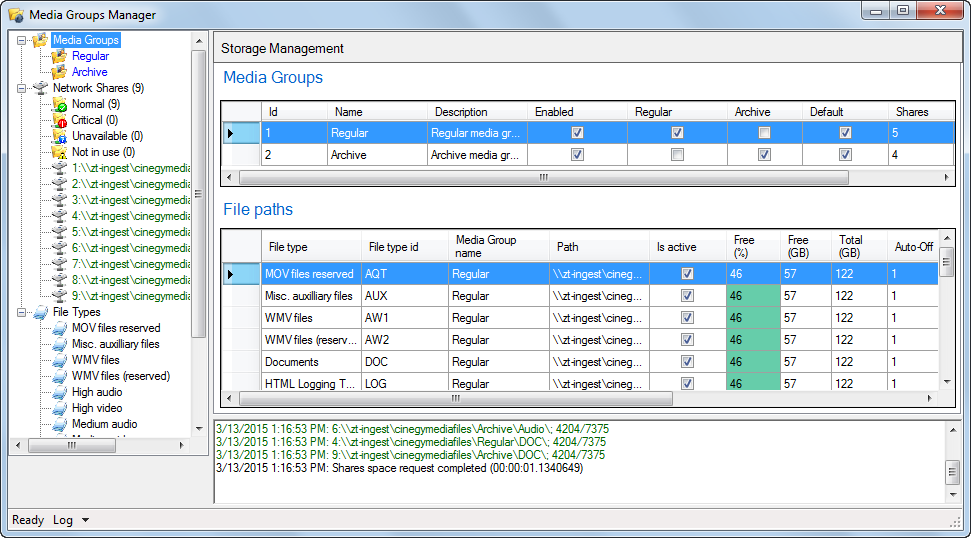Click the Unavailable (0) status icon
This screenshot has width=971, height=538.
point(59,136)
